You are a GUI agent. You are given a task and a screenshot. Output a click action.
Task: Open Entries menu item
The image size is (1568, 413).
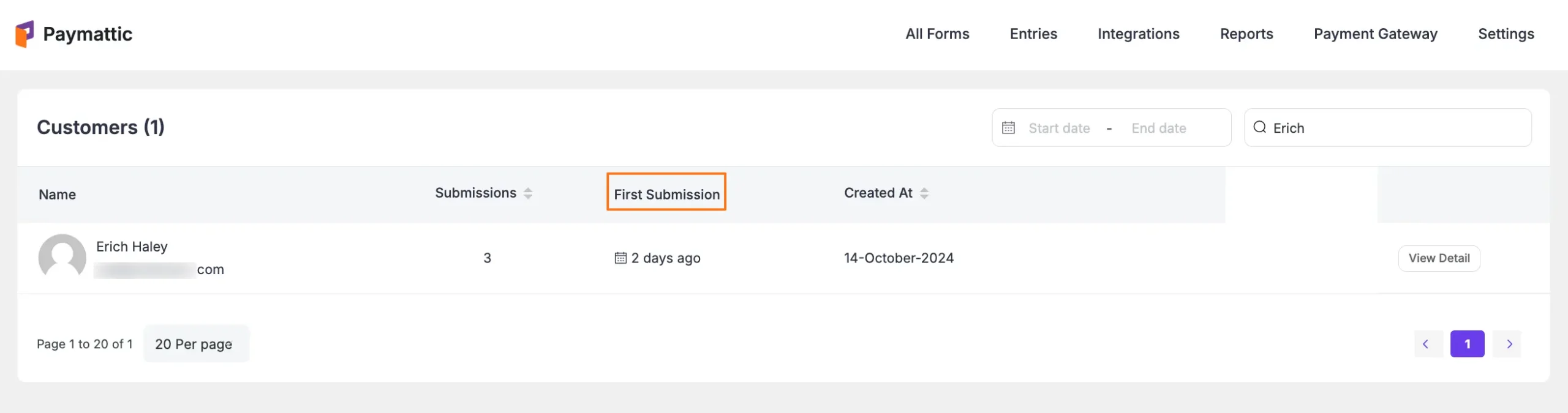[1033, 34]
